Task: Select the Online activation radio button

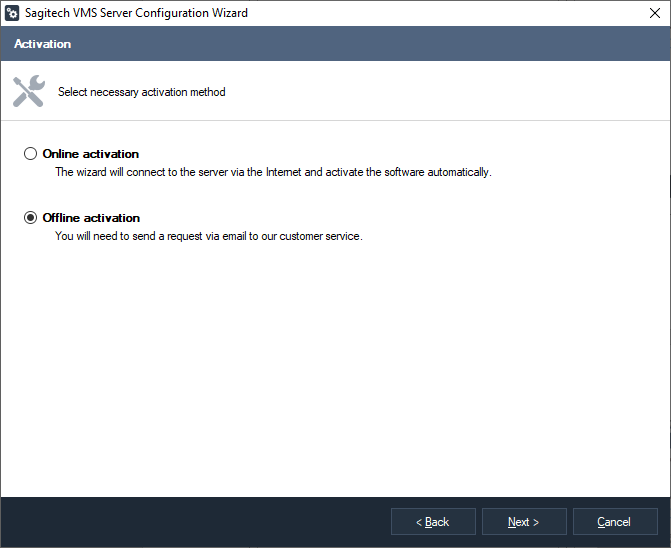Action: point(31,154)
